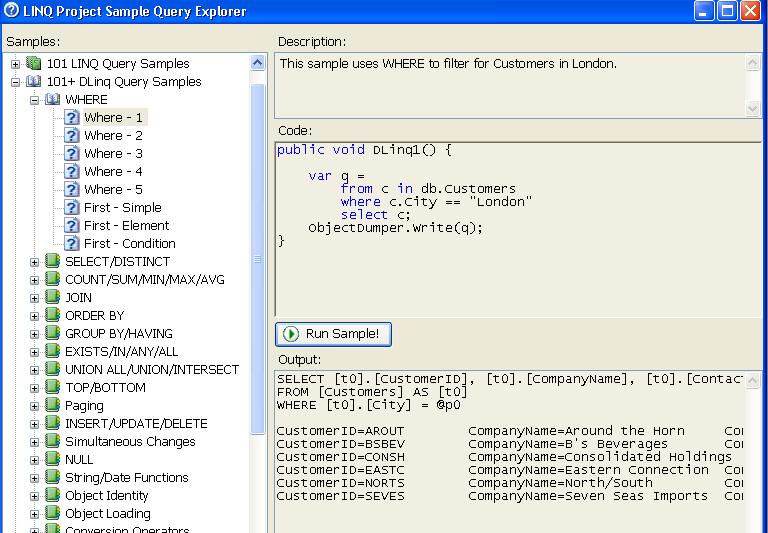This screenshot has width=768, height=533.
Task: Collapse the 101+ DLinq Query Samples node
Action: click(x=16, y=82)
